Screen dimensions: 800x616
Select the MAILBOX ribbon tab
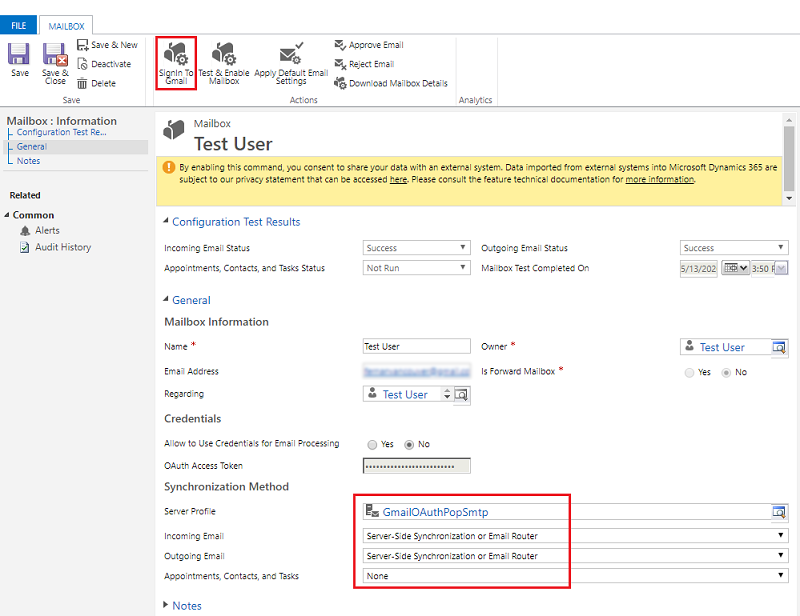66,26
